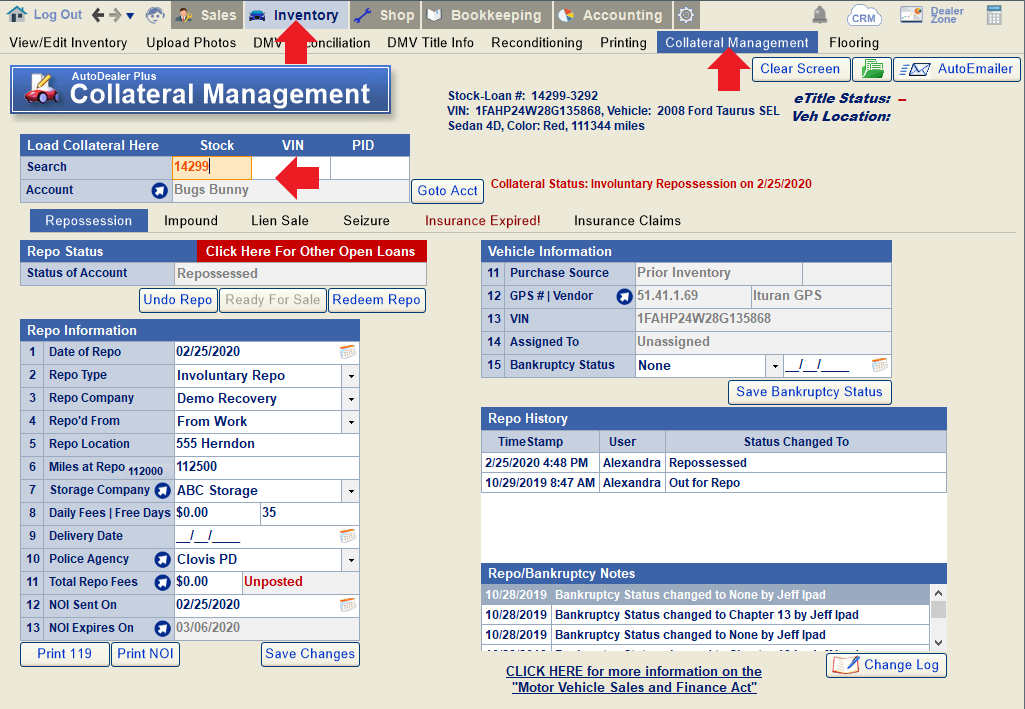The height and width of the screenshot is (709, 1025).
Task: Click the blue arrow icon for GPS # | Vendor
Action: coord(624,296)
